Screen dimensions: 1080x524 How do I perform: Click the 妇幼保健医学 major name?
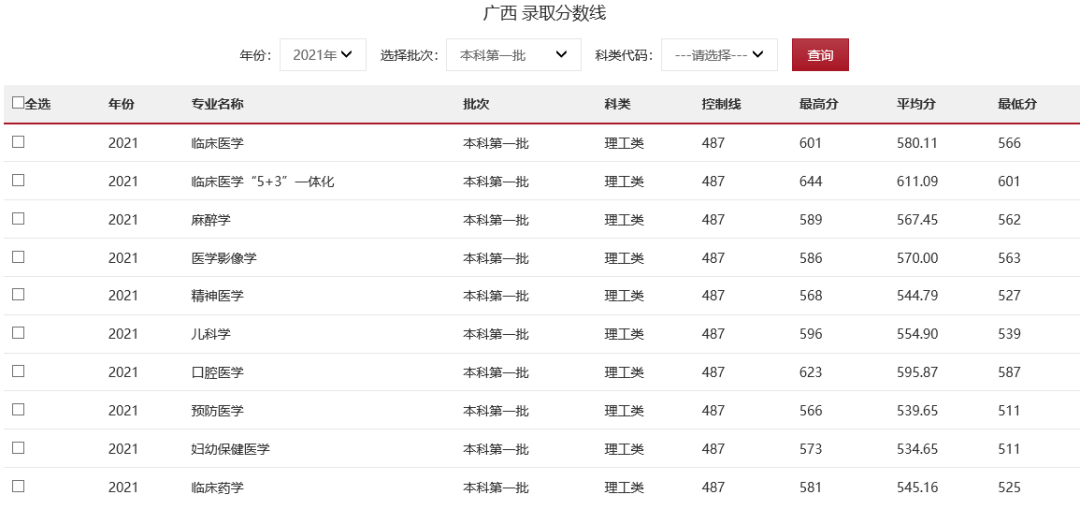[x=230, y=449]
